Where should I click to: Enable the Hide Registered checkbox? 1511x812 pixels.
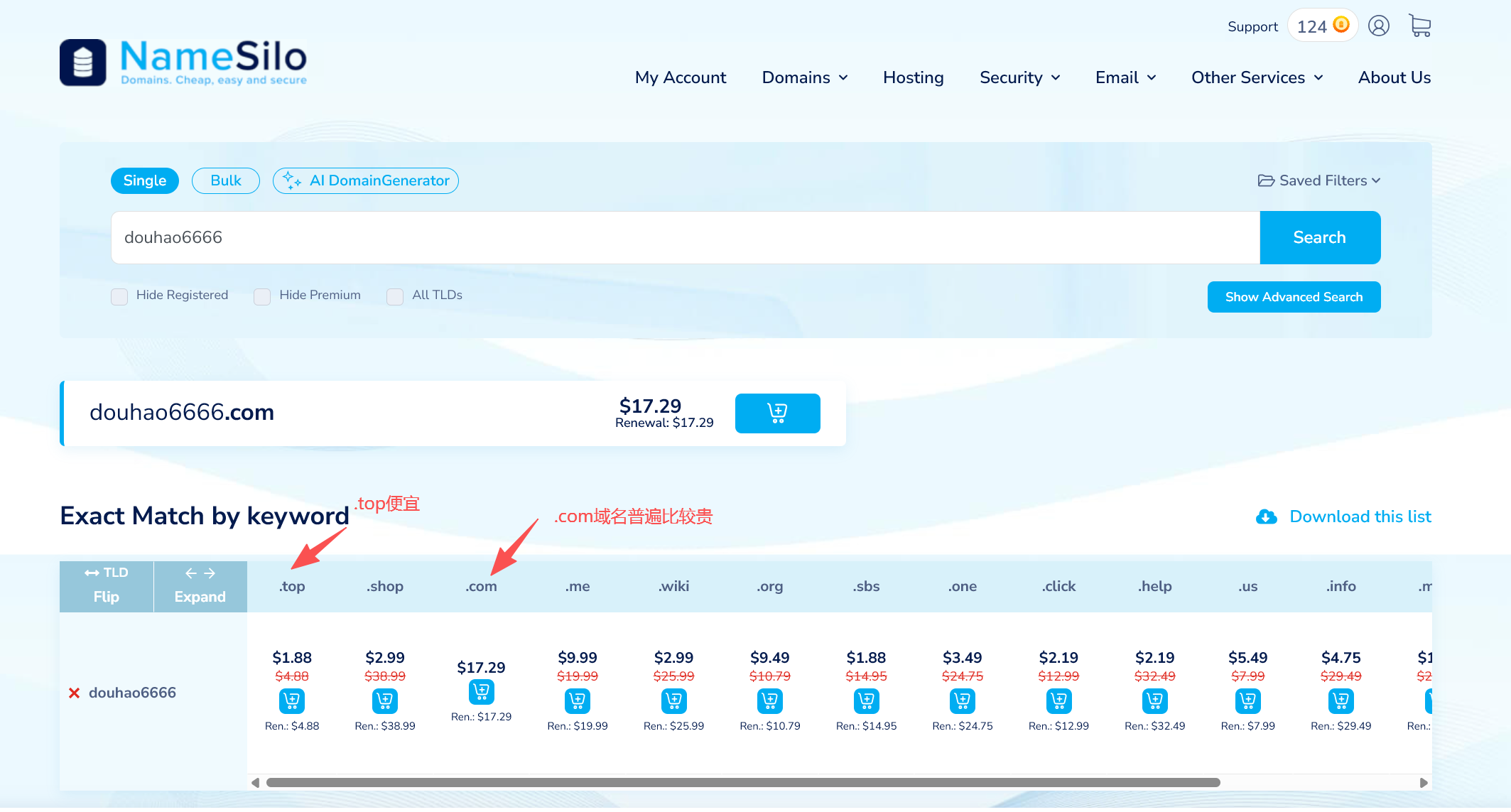coord(119,296)
